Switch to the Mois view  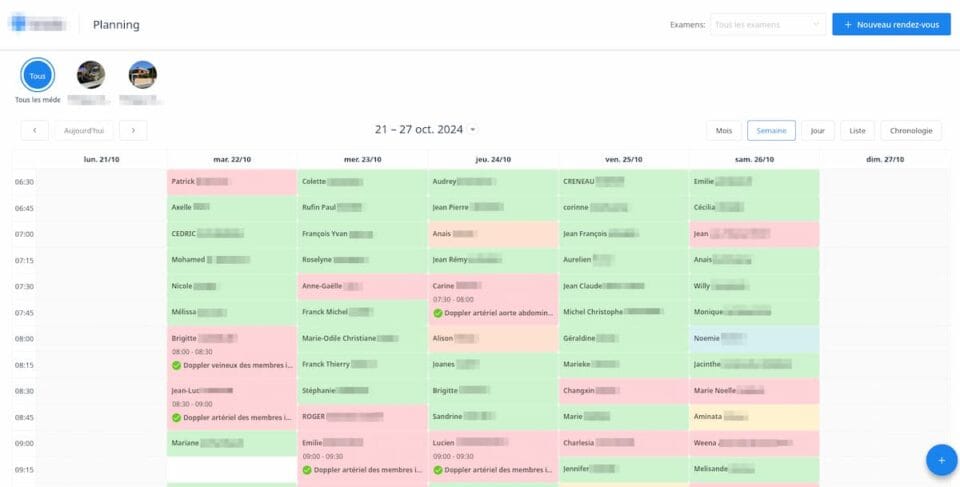[x=723, y=130]
